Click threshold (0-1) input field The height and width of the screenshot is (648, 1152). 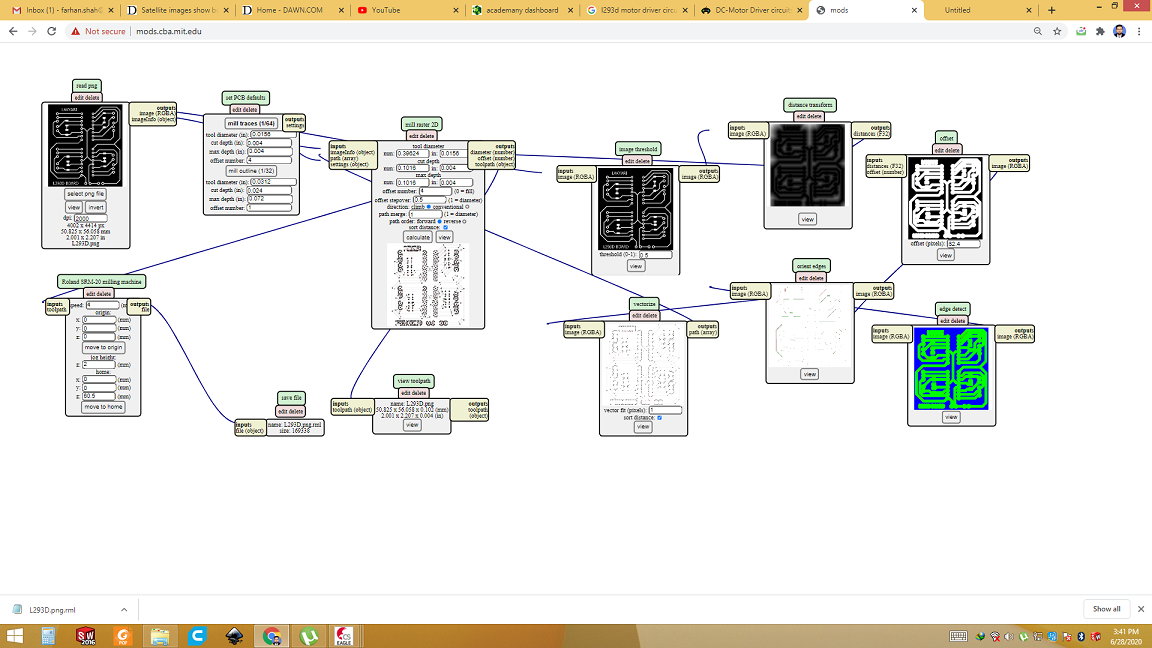(655, 255)
